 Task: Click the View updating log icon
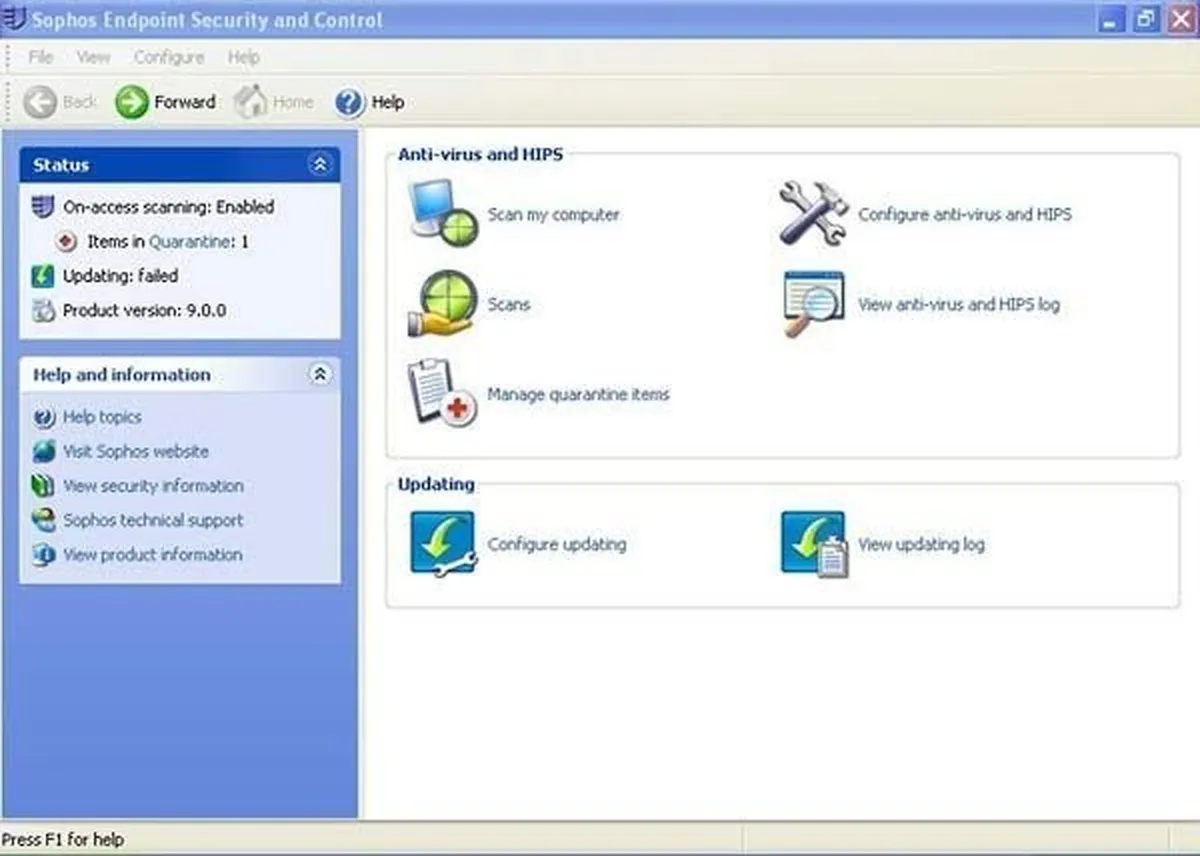[815, 544]
